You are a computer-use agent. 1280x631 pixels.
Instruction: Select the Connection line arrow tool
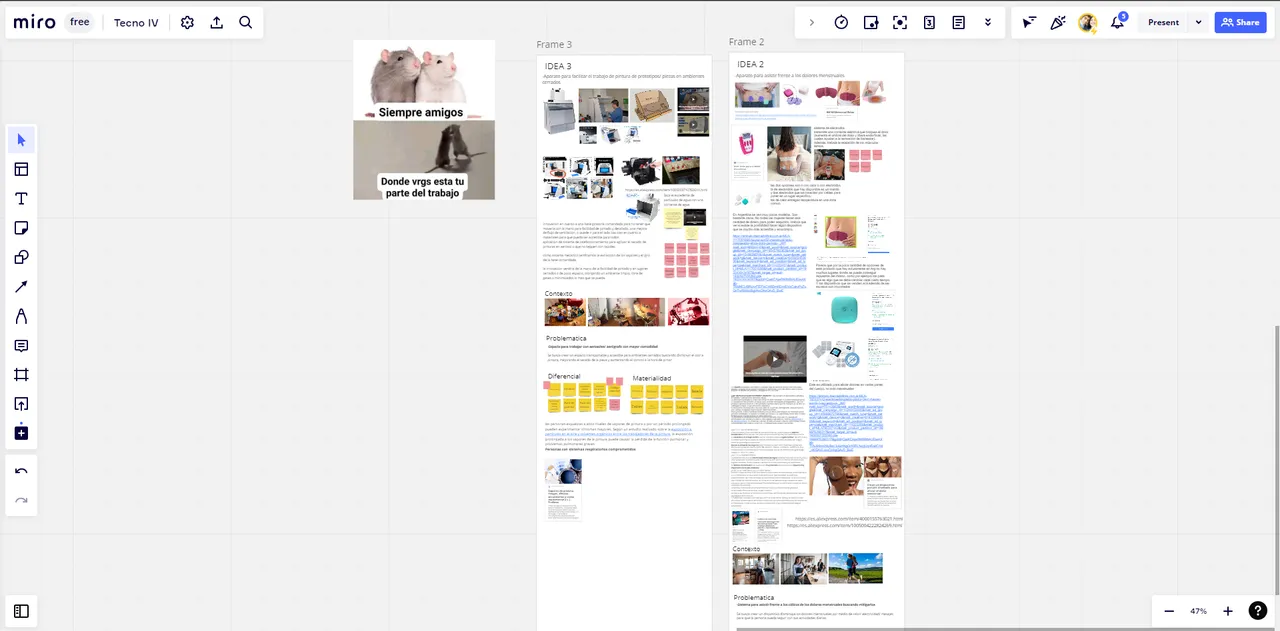click(x=21, y=287)
